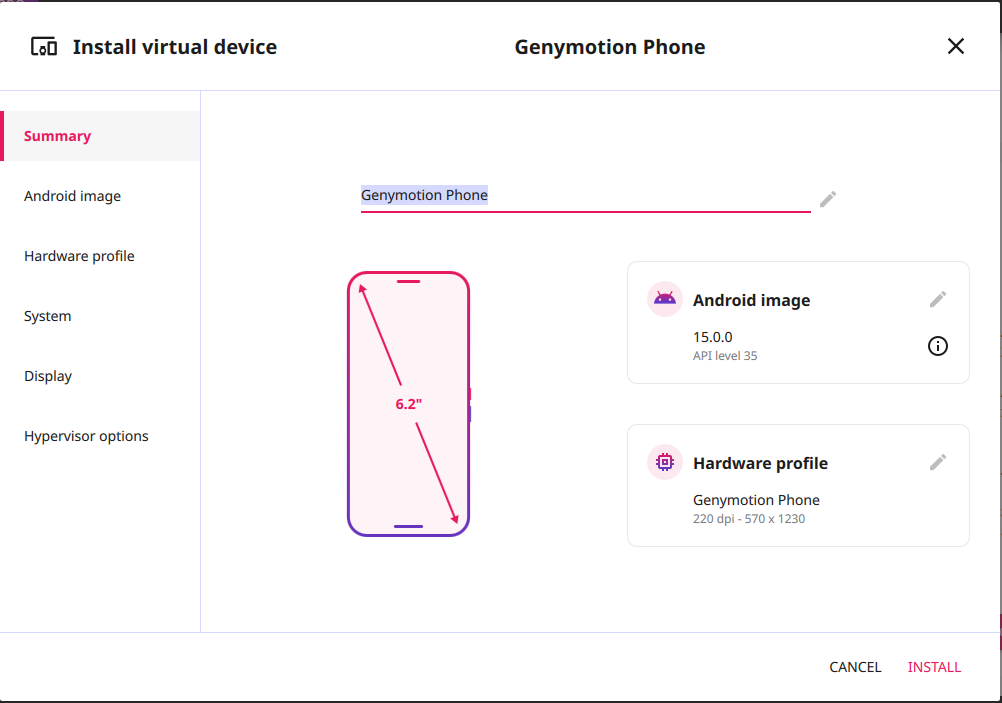Open the Display settings section
Image resolution: width=1002 pixels, height=703 pixels.
coord(48,376)
